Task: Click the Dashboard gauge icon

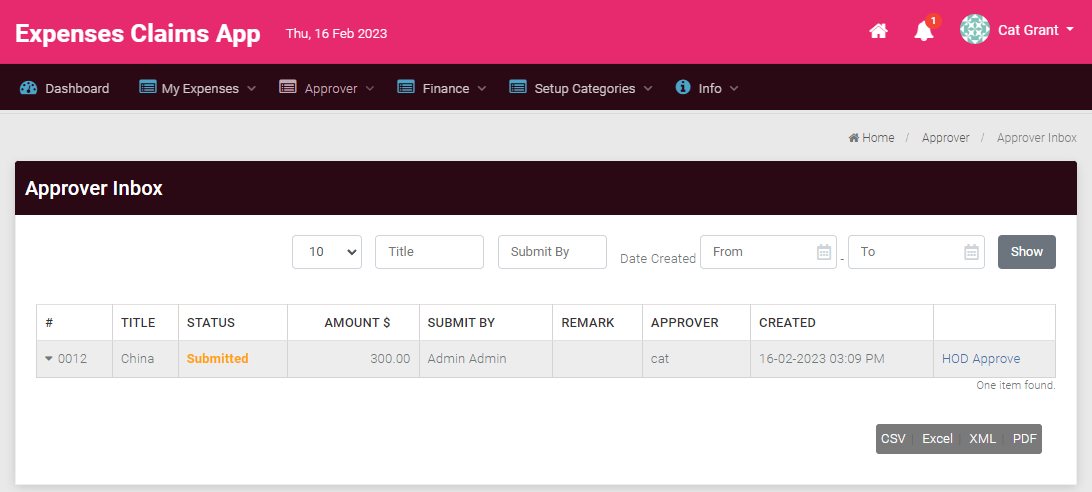Action: point(29,88)
